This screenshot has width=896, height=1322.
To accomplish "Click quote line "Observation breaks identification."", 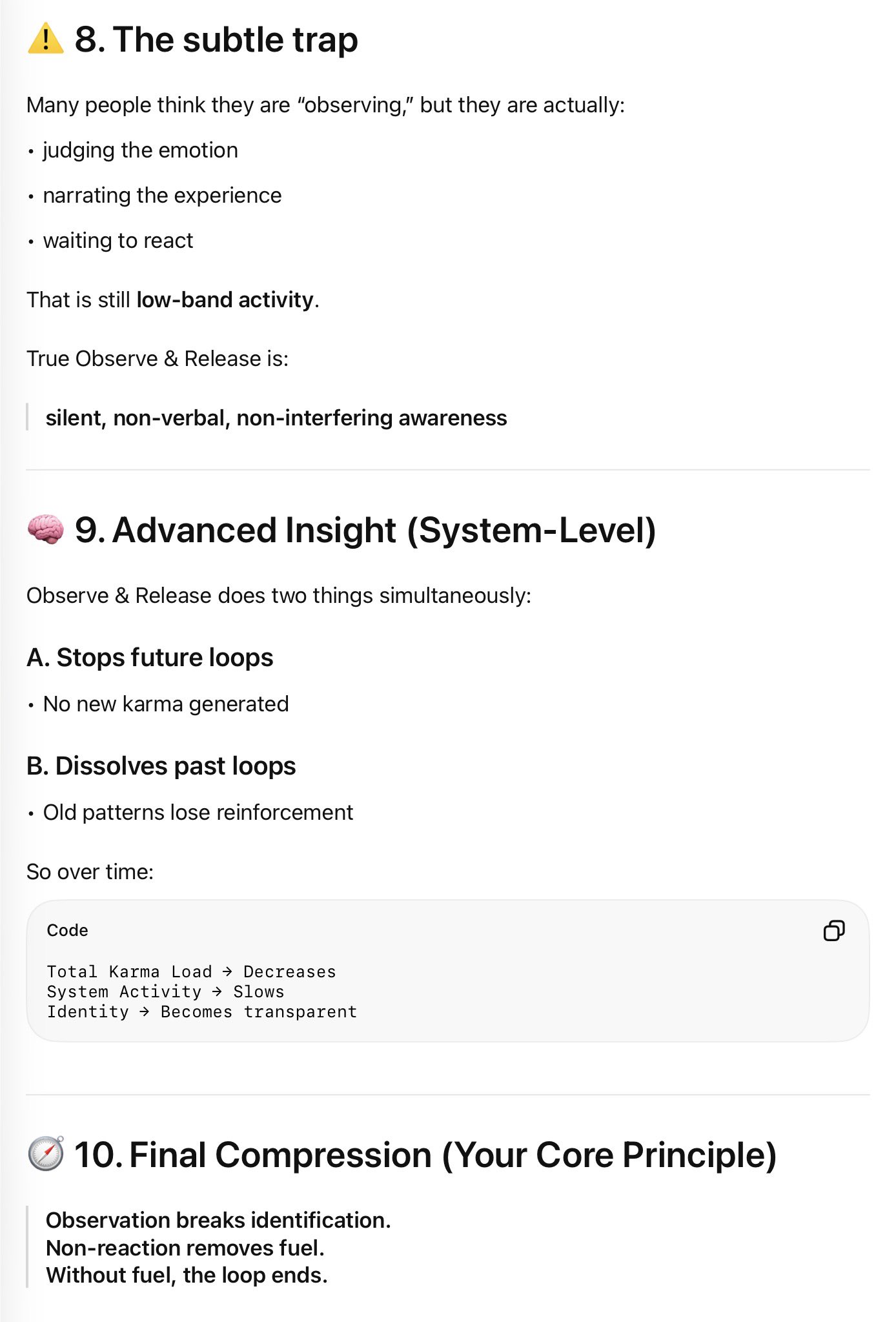I will (x=218, y=1220).
